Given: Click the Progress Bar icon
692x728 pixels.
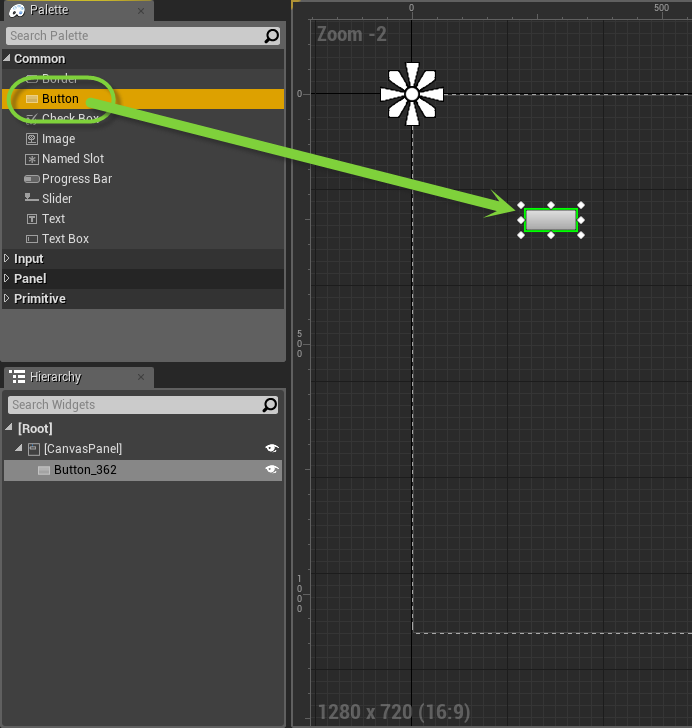Looking at the screenshot, I should pyautogui.click(x=32, y=179).
